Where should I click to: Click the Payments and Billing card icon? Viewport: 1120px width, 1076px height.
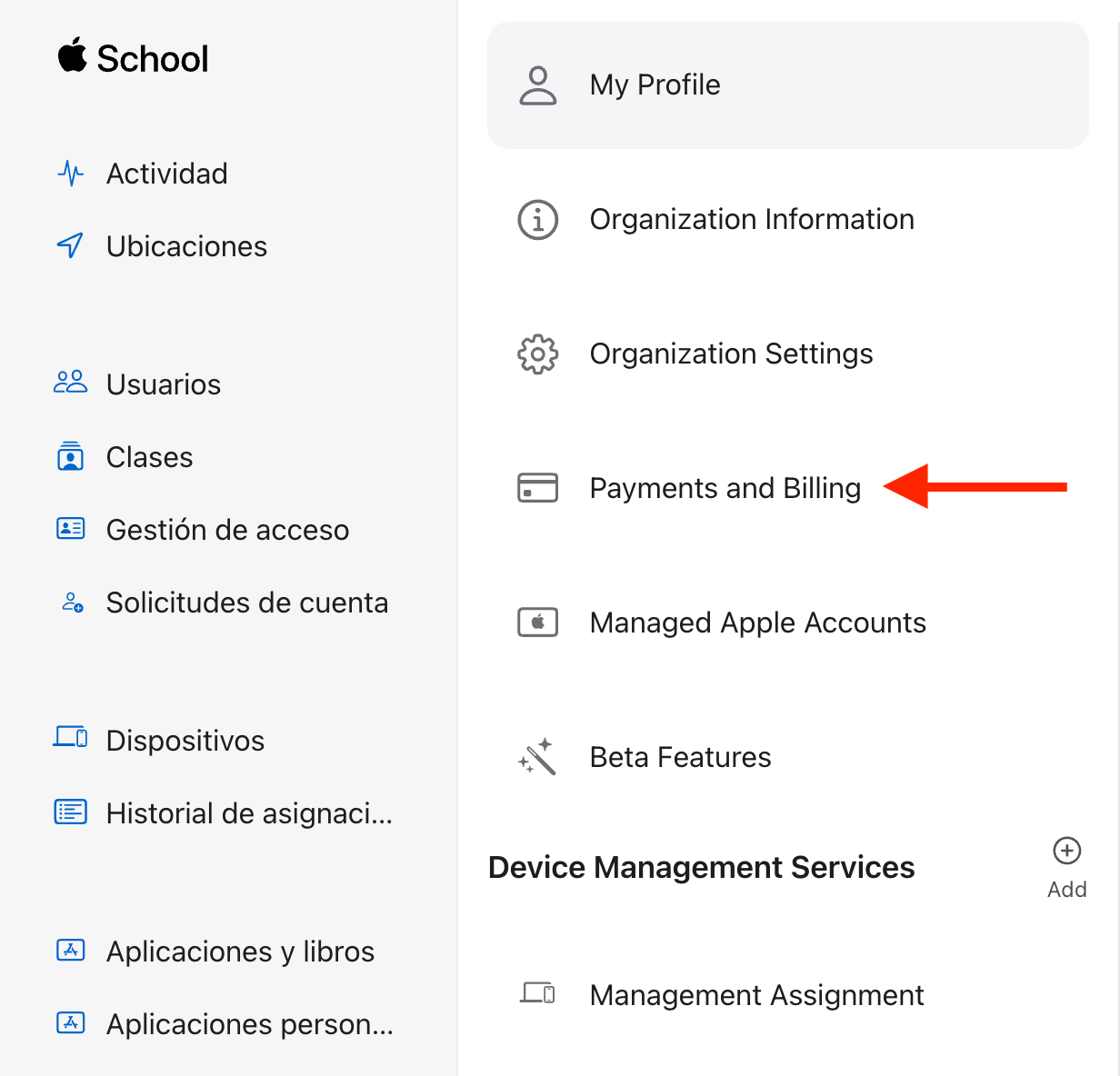[x=537, y=488]
